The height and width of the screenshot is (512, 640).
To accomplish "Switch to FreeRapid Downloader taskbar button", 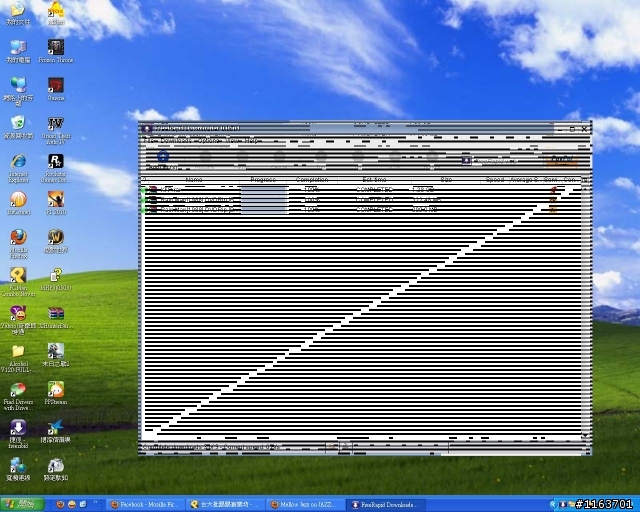I will click(386, 505).
